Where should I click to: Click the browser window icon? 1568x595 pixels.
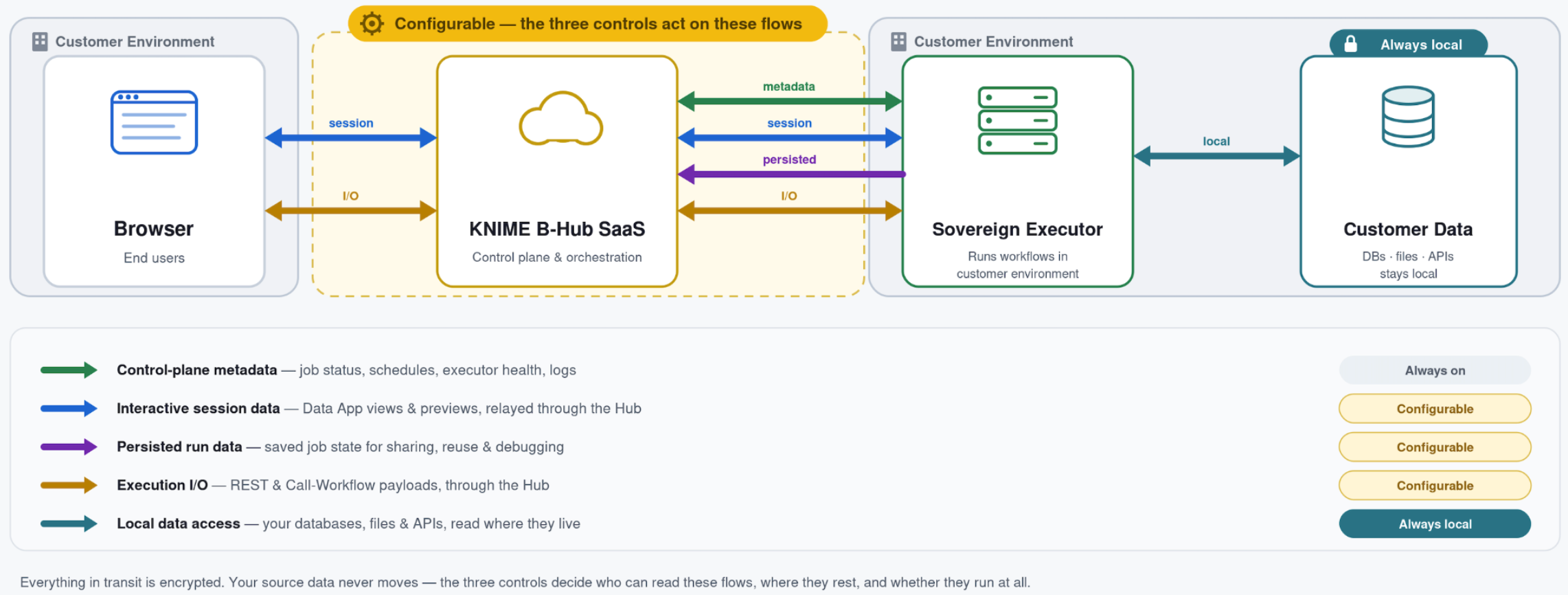[154, 122]
